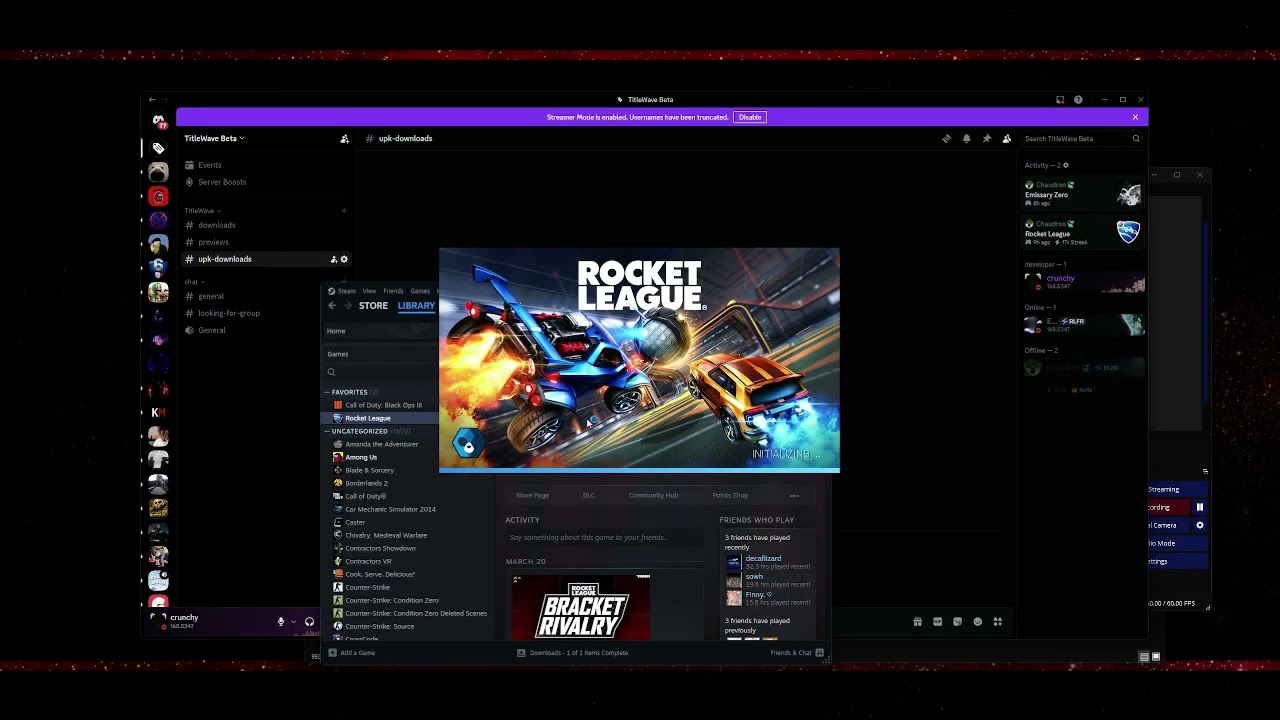Open Discord Help question mark icon

(1078, 100)
